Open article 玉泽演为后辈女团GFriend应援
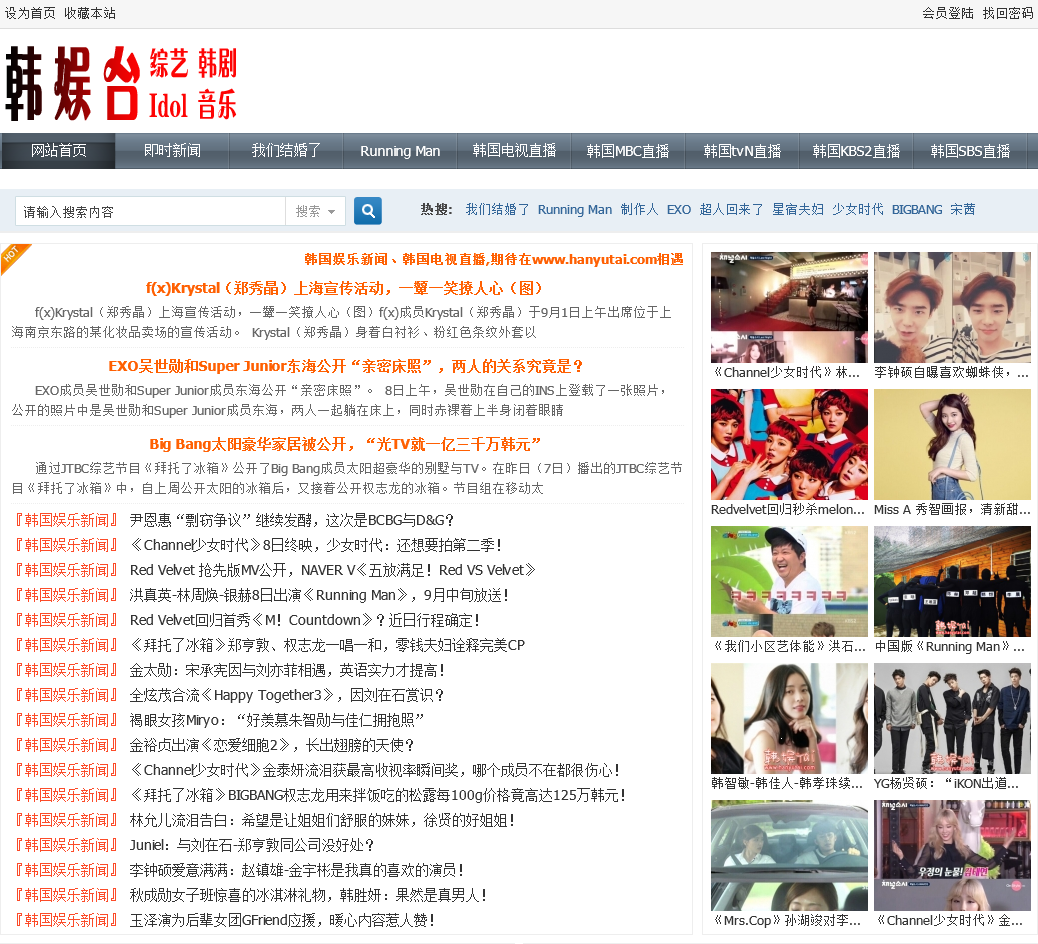Image resolution: width=1038 pixels, height=944 pixels. (282, 921)
